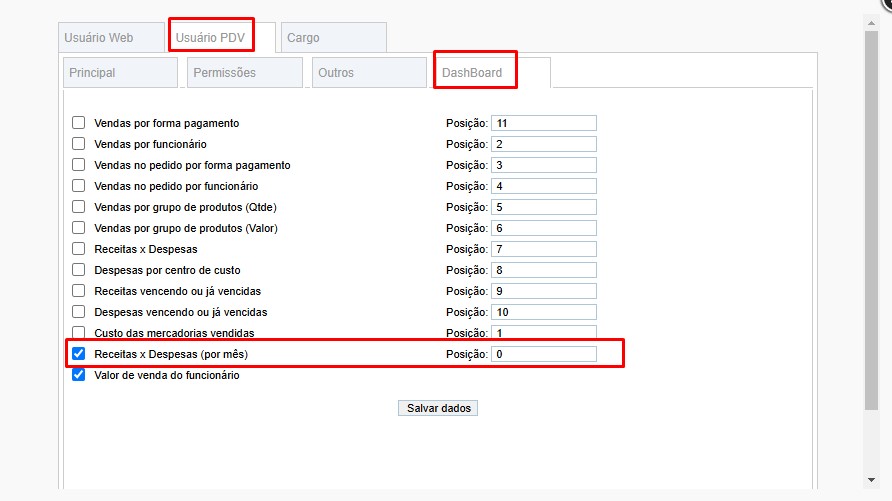This screenshot has height=501, width=892.
Task: Open the Cargo tab
Action: [333, 38]
